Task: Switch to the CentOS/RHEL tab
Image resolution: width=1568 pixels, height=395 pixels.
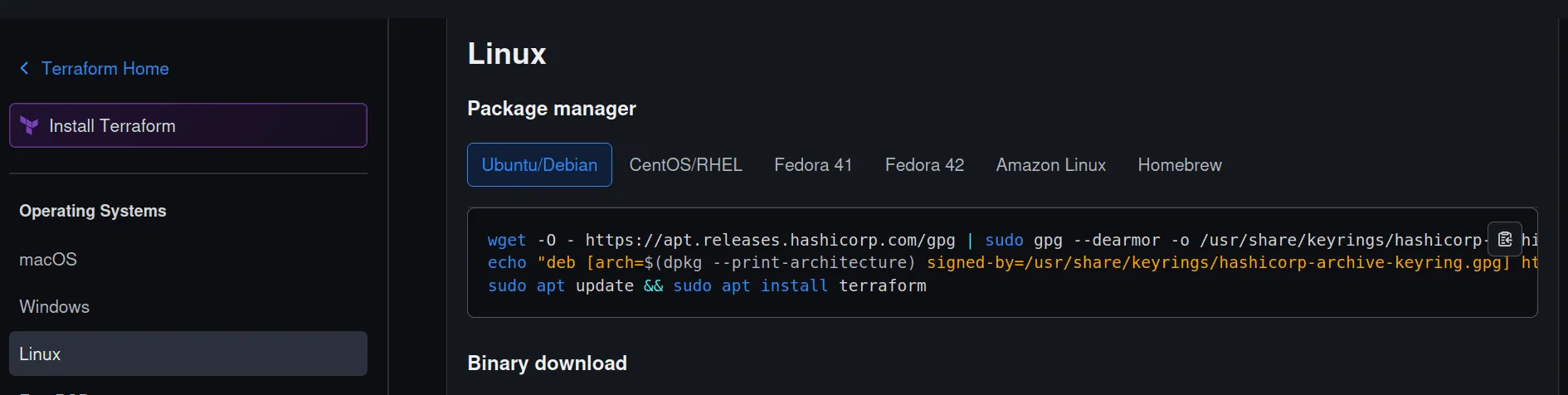Action: 685,164
